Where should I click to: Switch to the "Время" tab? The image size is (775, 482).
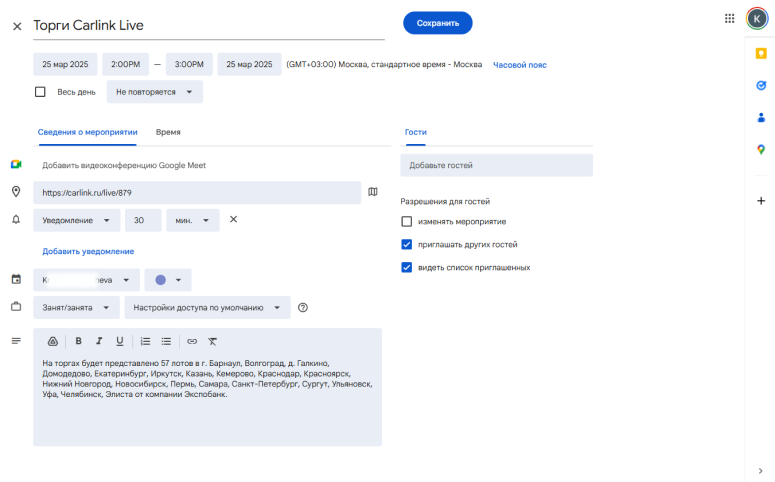[x=168, y=132]
